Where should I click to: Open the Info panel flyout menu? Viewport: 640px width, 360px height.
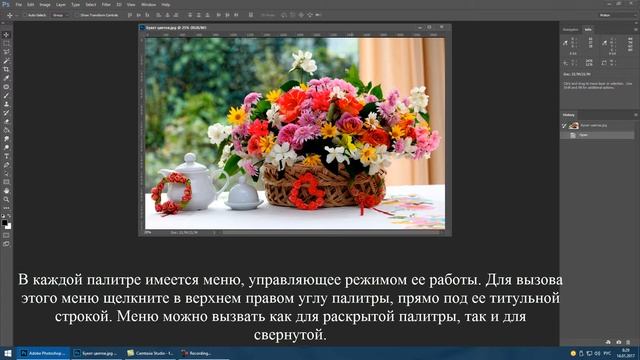point(636,29)
